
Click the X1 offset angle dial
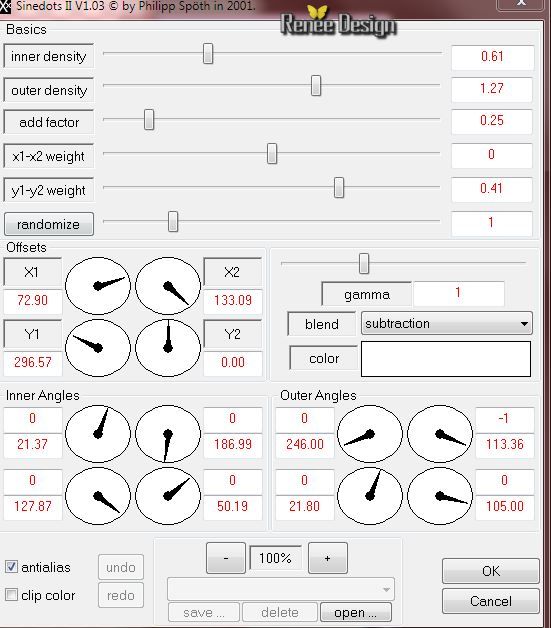click(x=98, y=286)
